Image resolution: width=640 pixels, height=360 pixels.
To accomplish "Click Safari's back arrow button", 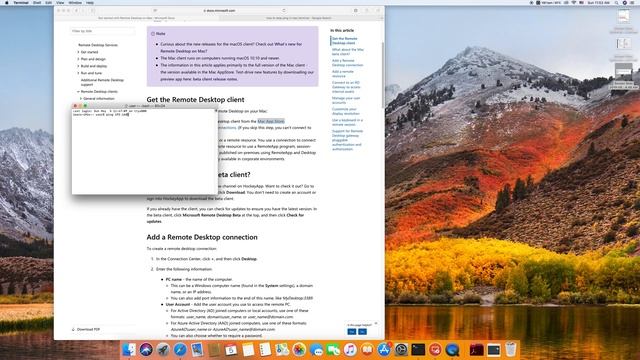I will [76, 11].
